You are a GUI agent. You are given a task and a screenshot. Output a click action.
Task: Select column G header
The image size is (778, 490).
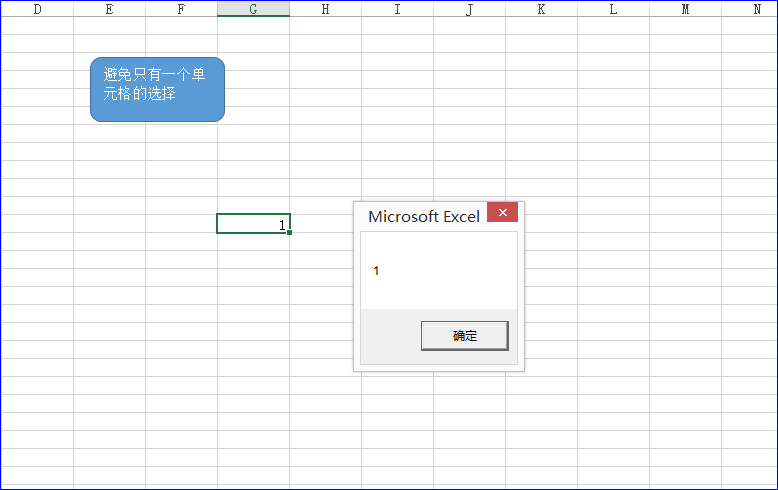point(253,9)
